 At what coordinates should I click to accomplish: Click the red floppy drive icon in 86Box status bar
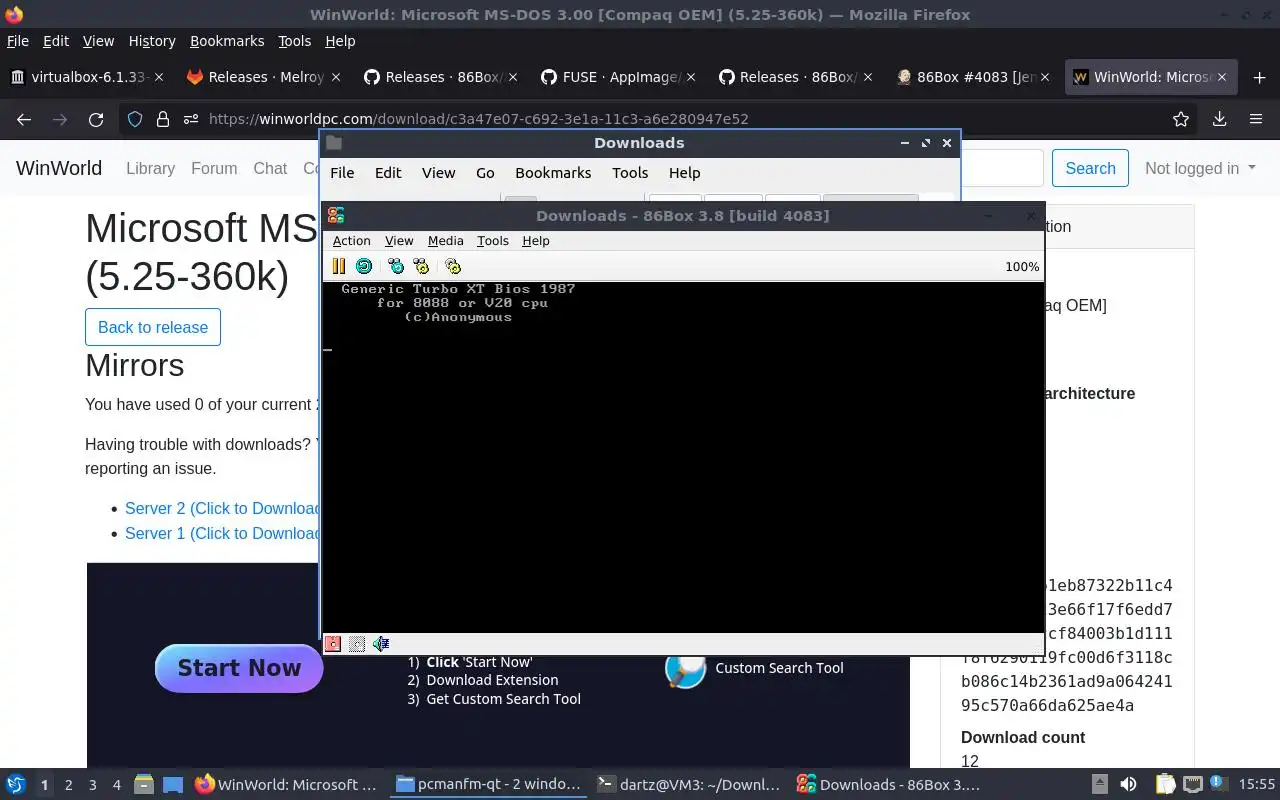click(333, 644)
